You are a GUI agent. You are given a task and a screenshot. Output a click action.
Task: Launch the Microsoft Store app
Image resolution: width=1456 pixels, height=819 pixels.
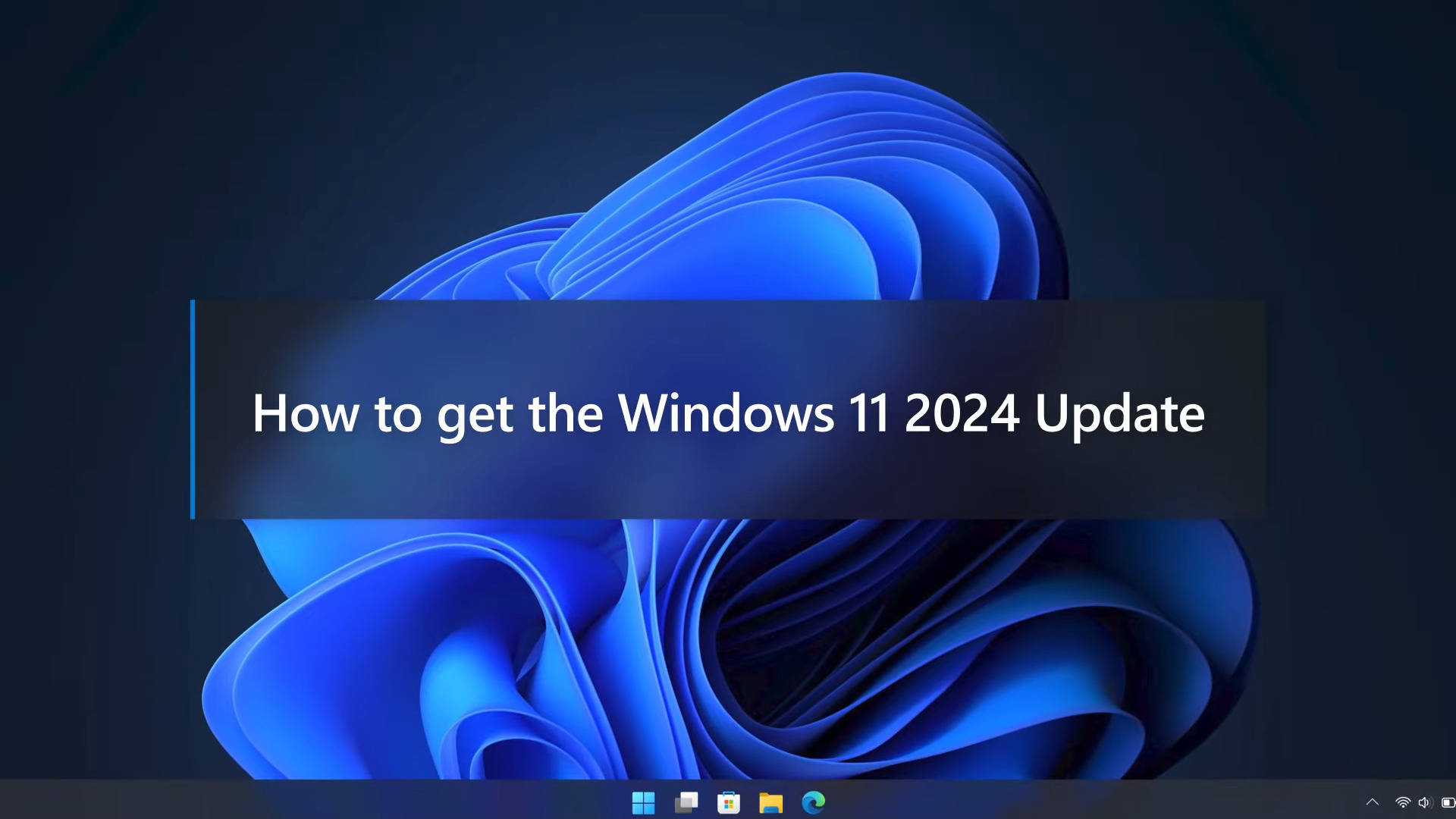(729, 802)
